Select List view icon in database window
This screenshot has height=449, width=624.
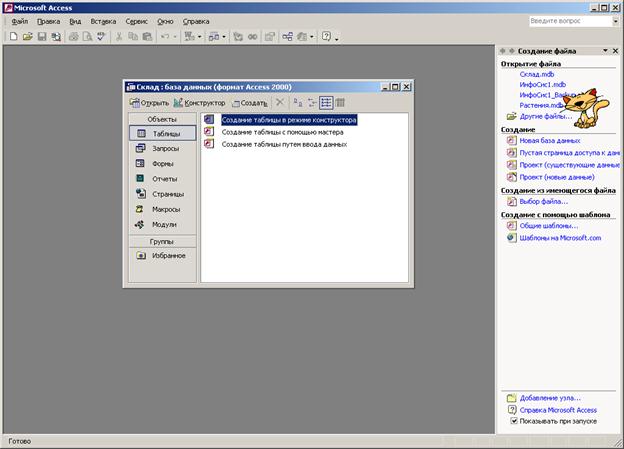326,103
